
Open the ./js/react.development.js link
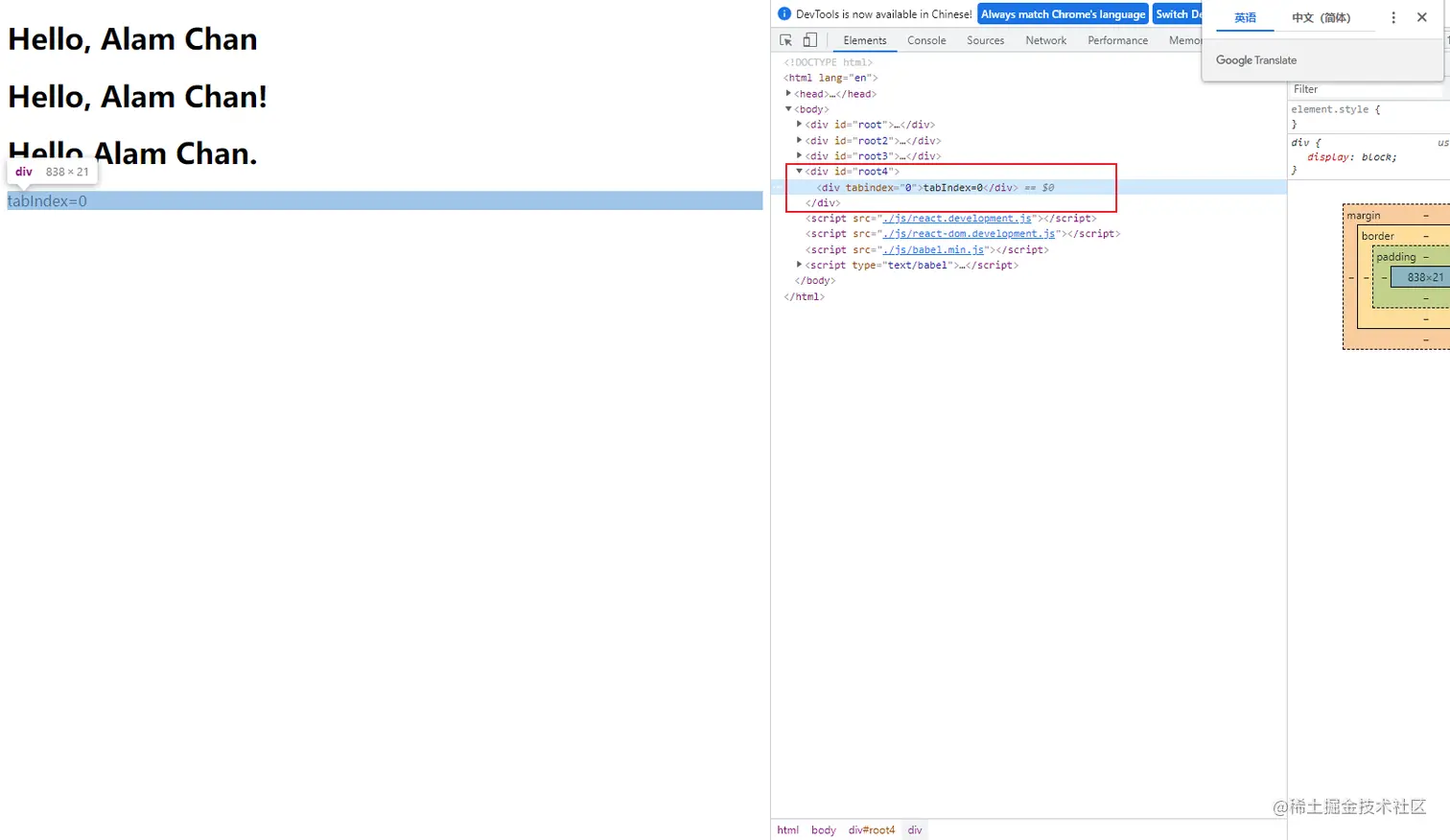pos(958,219)
